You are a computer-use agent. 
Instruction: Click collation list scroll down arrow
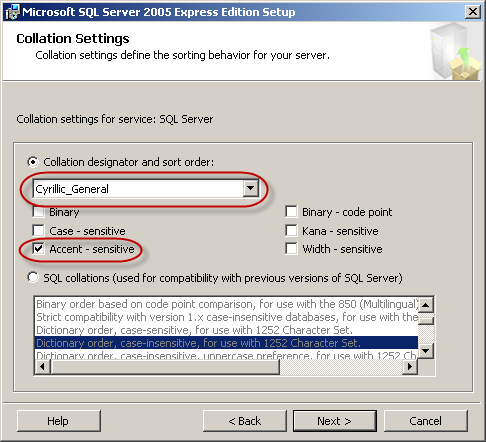(x=426, y=351)
